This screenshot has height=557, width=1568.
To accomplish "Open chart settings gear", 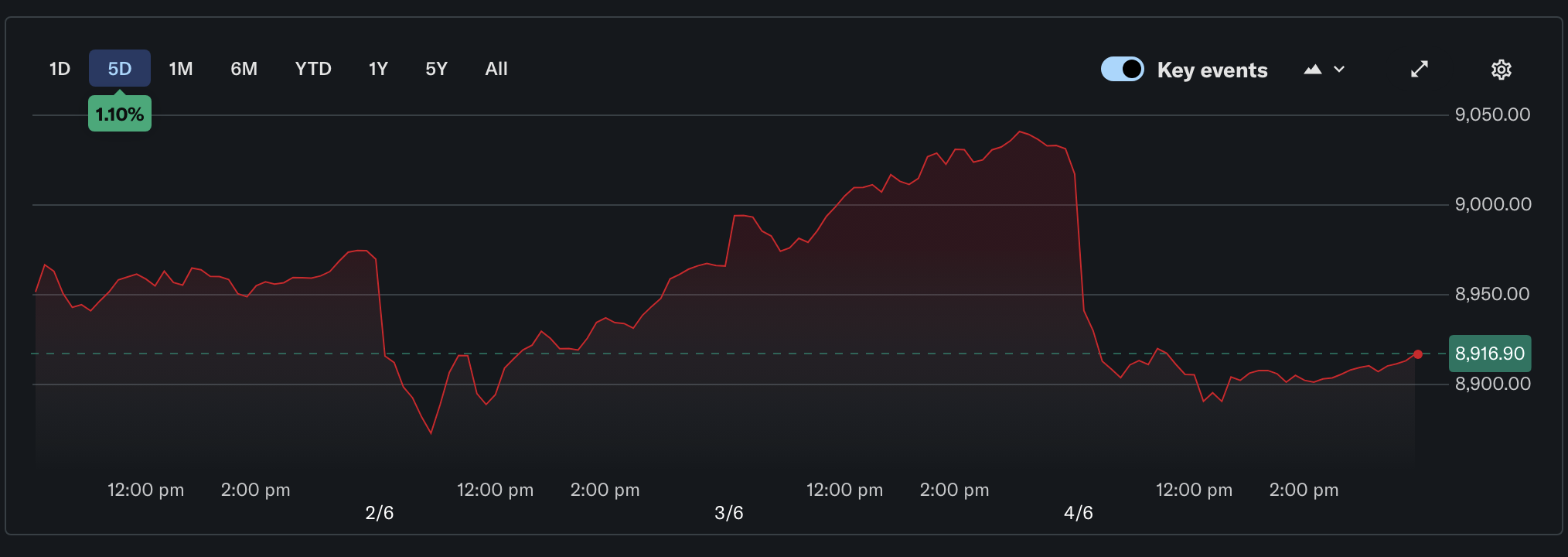I will 1501,70.
